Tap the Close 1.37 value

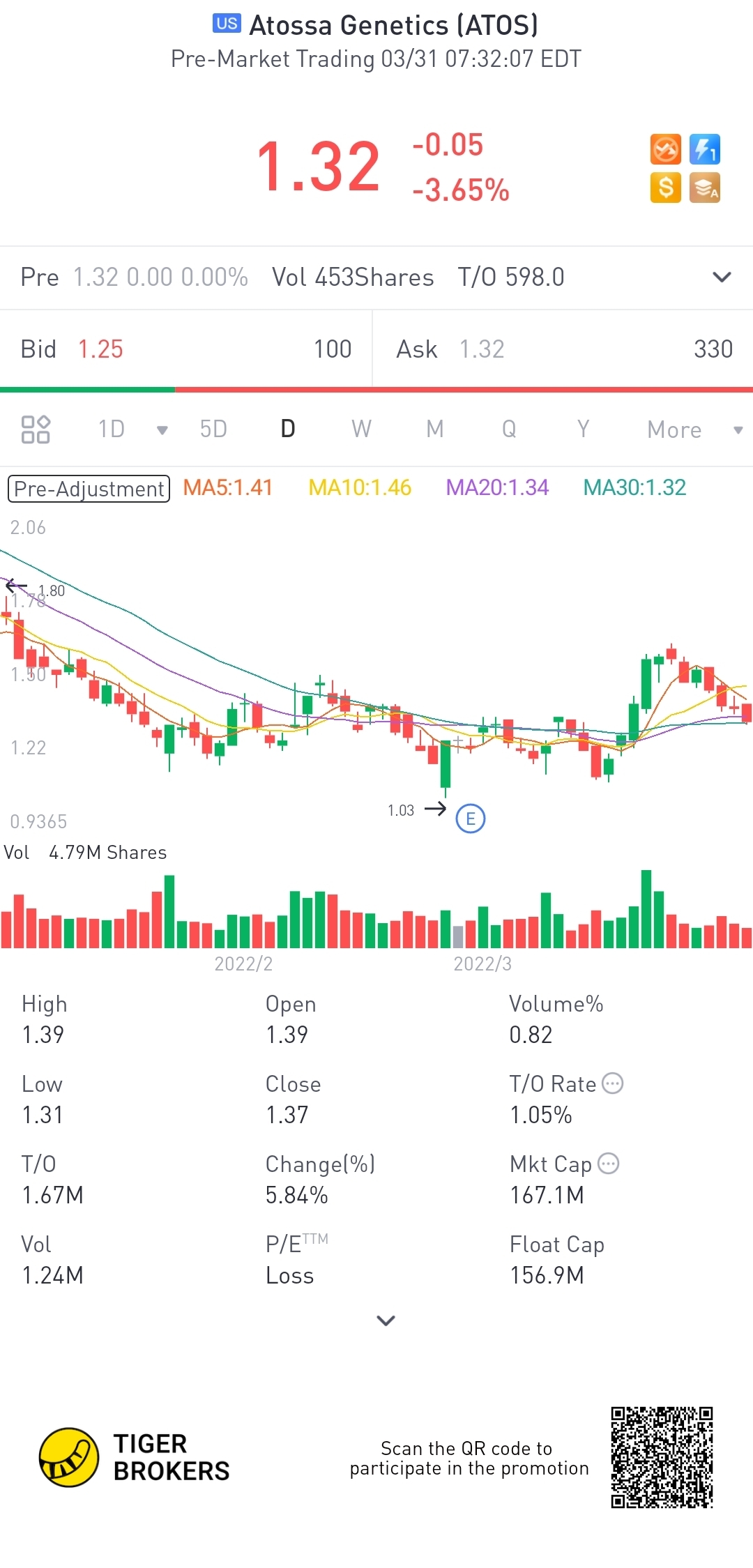[x=287, y=1115]
